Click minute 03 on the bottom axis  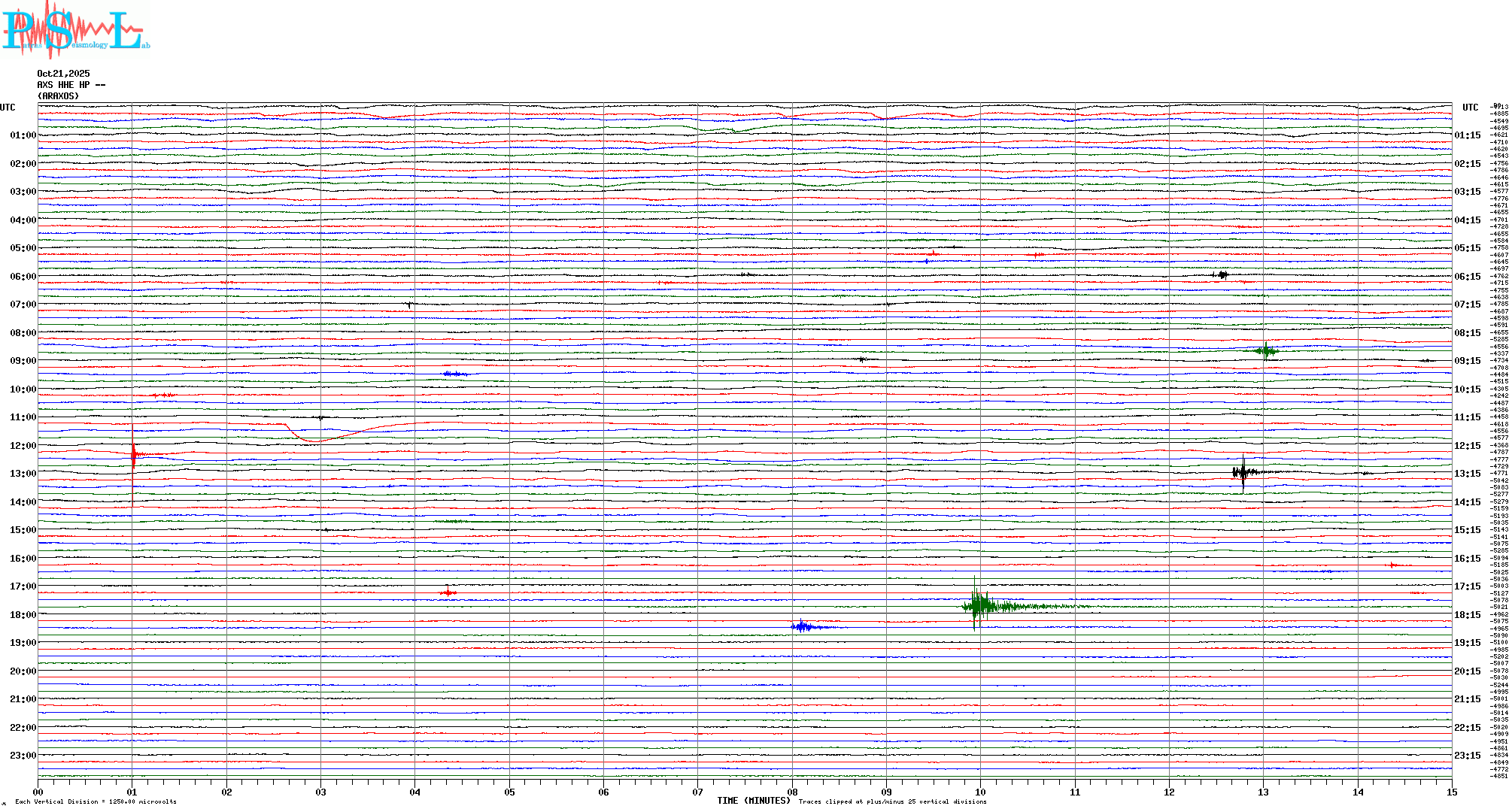[320, 792]
